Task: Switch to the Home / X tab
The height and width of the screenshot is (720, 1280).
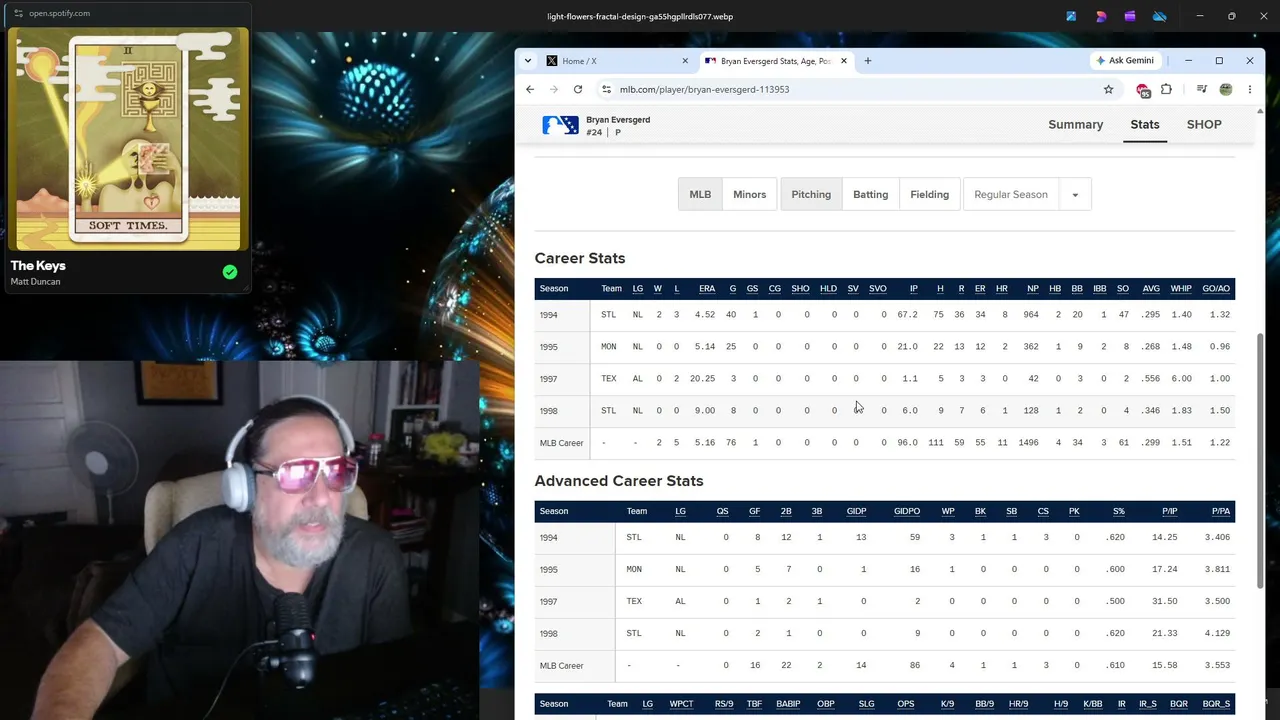Action: pos(617,61)
